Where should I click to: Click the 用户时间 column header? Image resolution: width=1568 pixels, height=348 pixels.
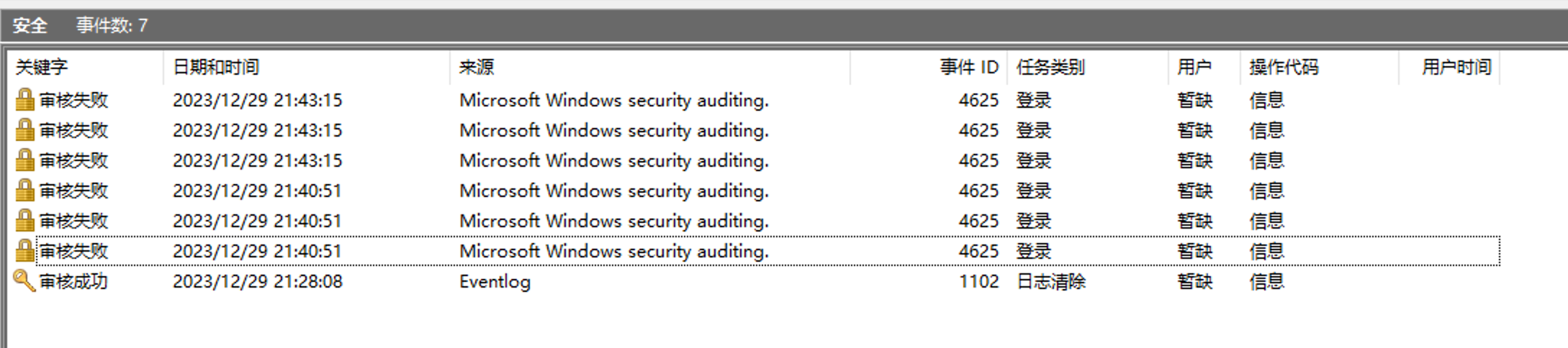1456,68
